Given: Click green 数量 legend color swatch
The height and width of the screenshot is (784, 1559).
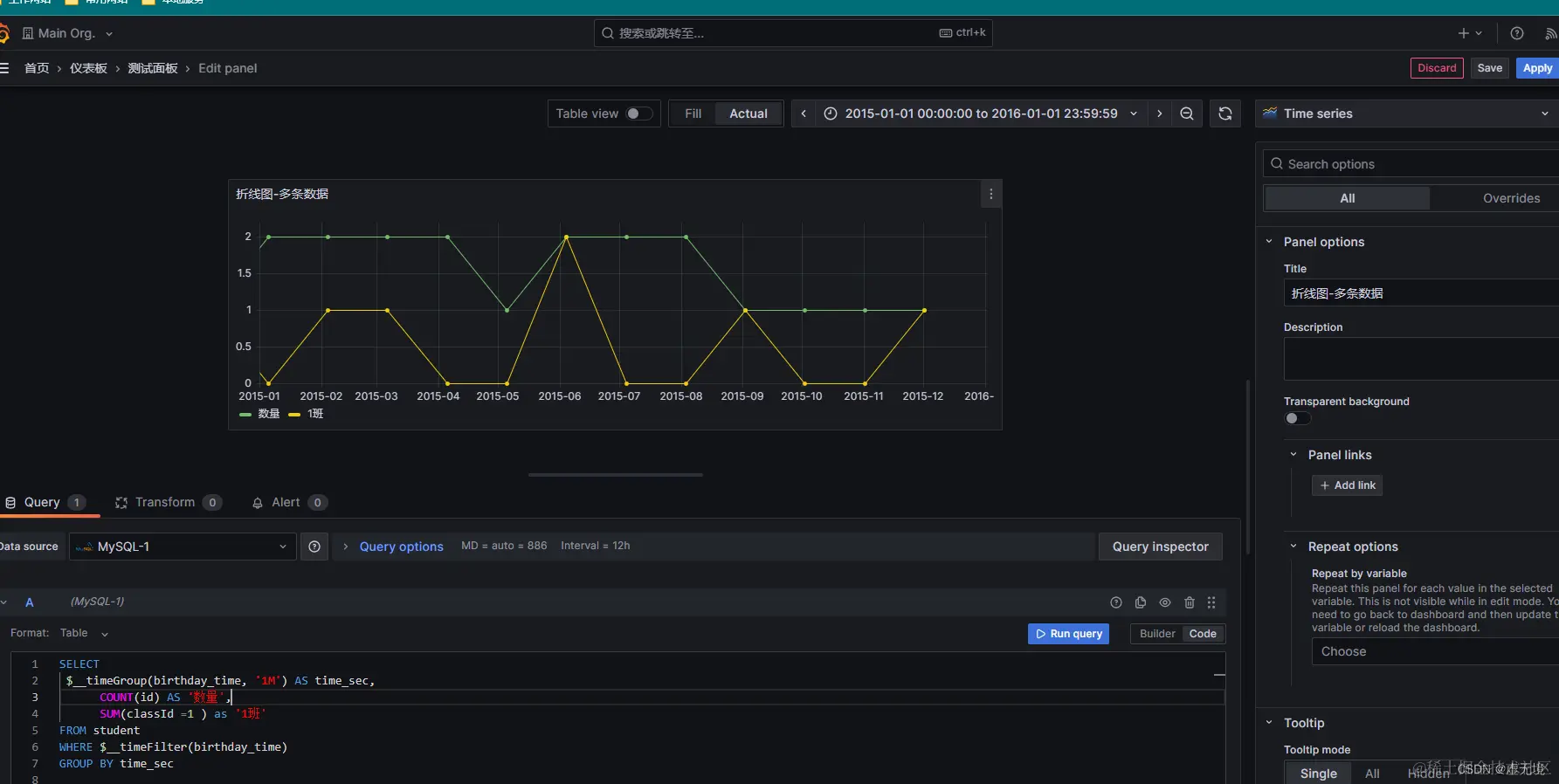Looking at the screenshot, I should [x=245, y=414].
